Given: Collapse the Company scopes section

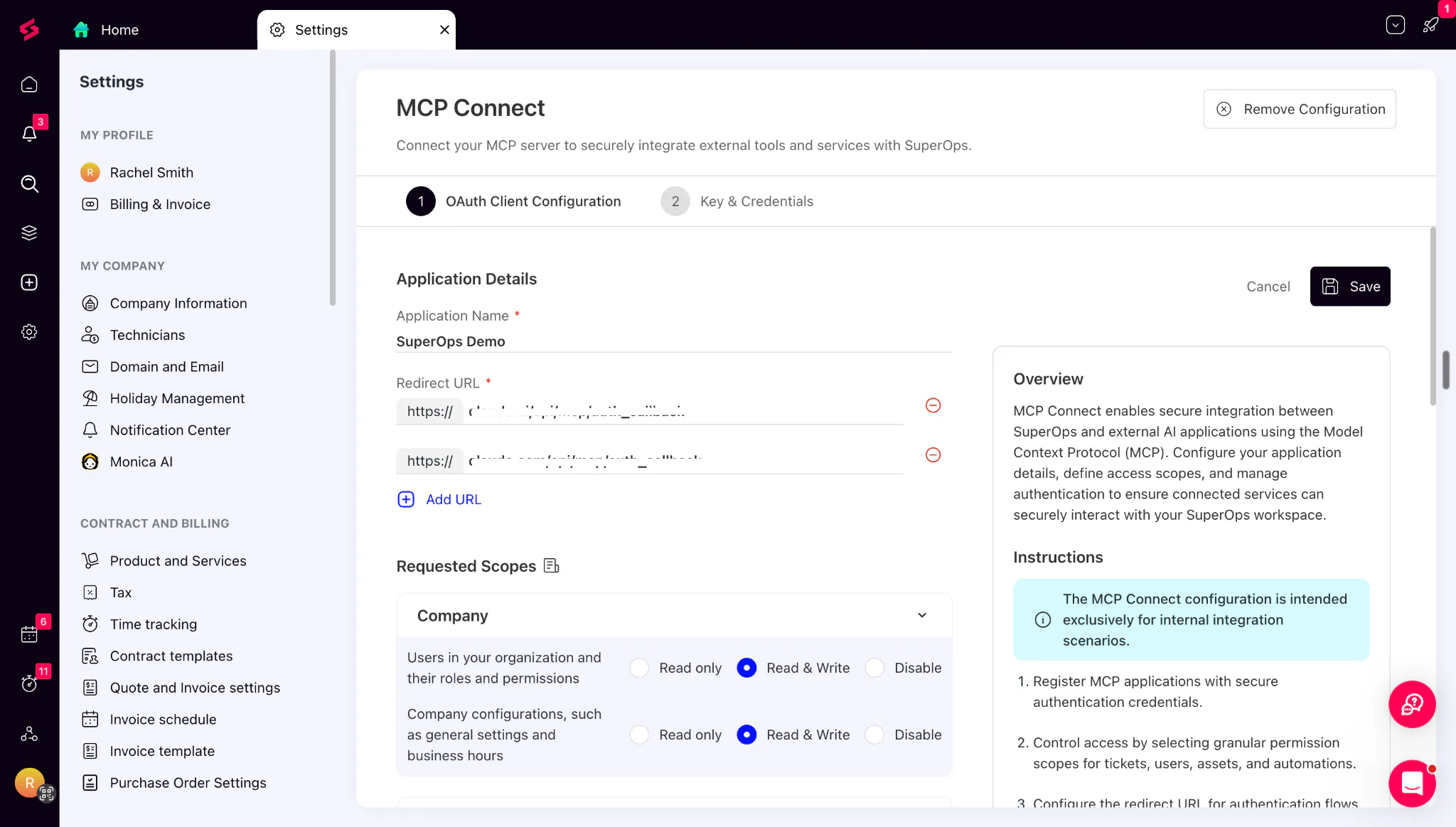Looking at the screenshot, I should 922,616.
